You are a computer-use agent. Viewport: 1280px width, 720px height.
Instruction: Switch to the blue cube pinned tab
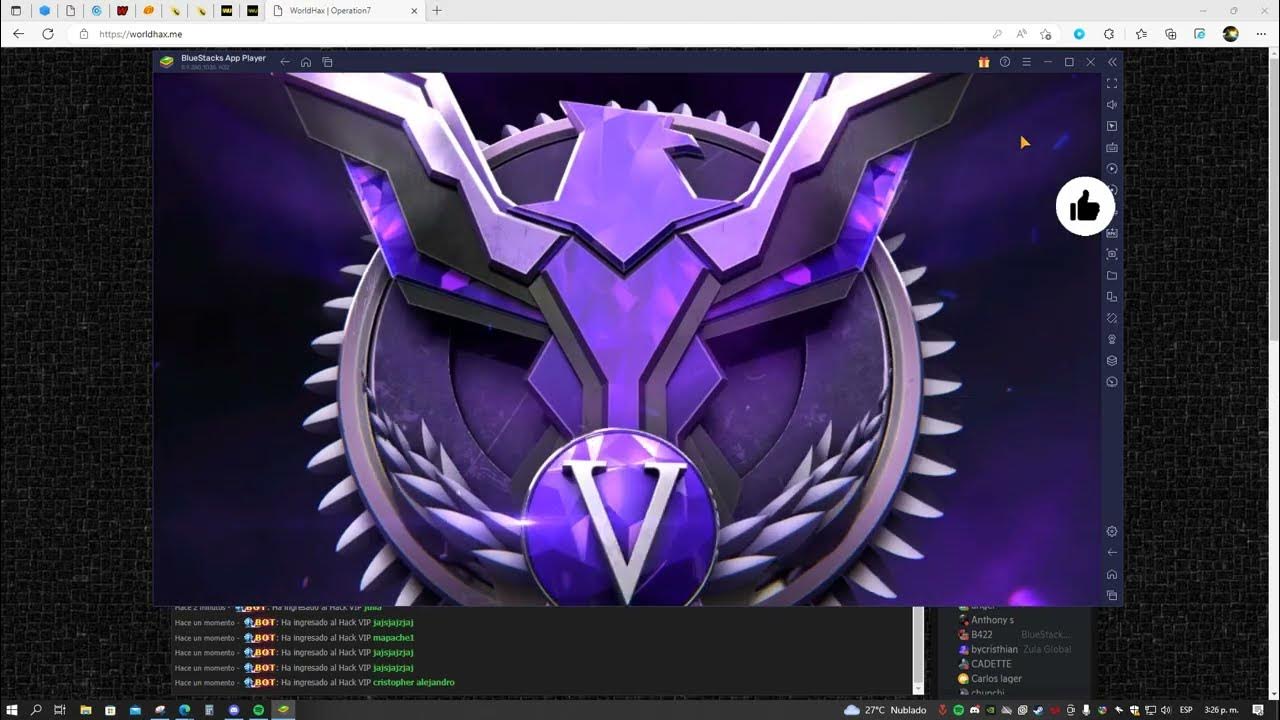pyautogui.click(x=44, y=11)
